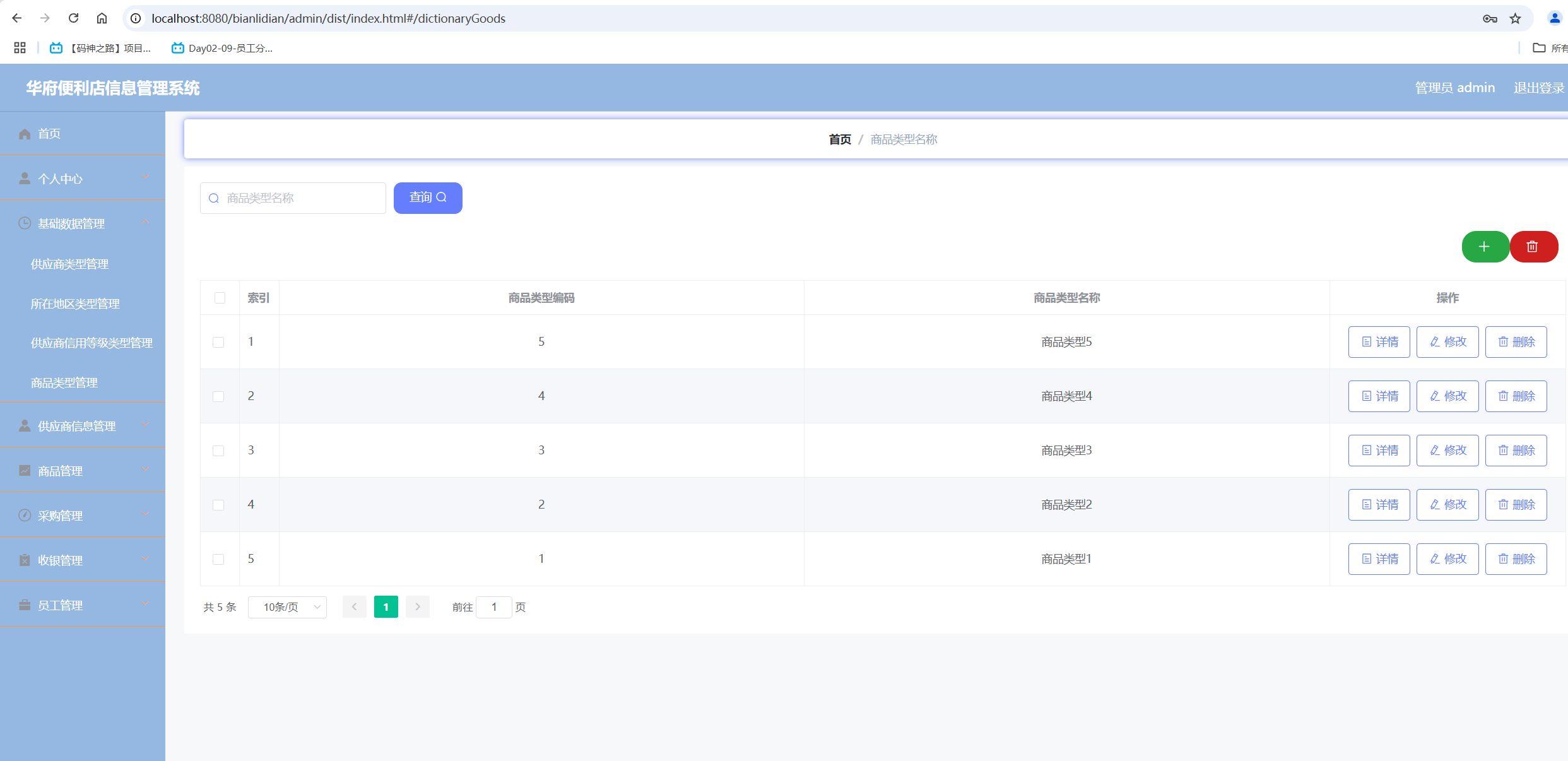Click 修改 for row 商品类型4
1568x761 pixels.
[x=1447, y=396]
